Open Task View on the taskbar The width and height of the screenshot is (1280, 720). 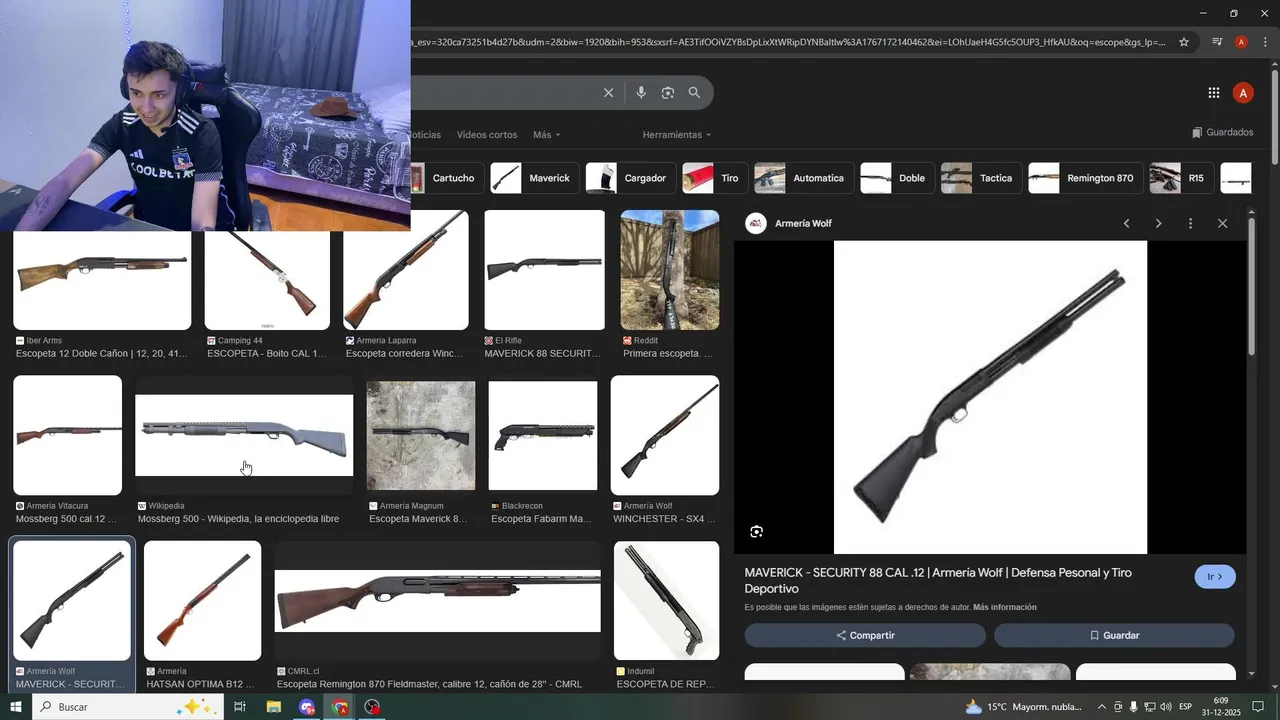click(x=240, y=707)
